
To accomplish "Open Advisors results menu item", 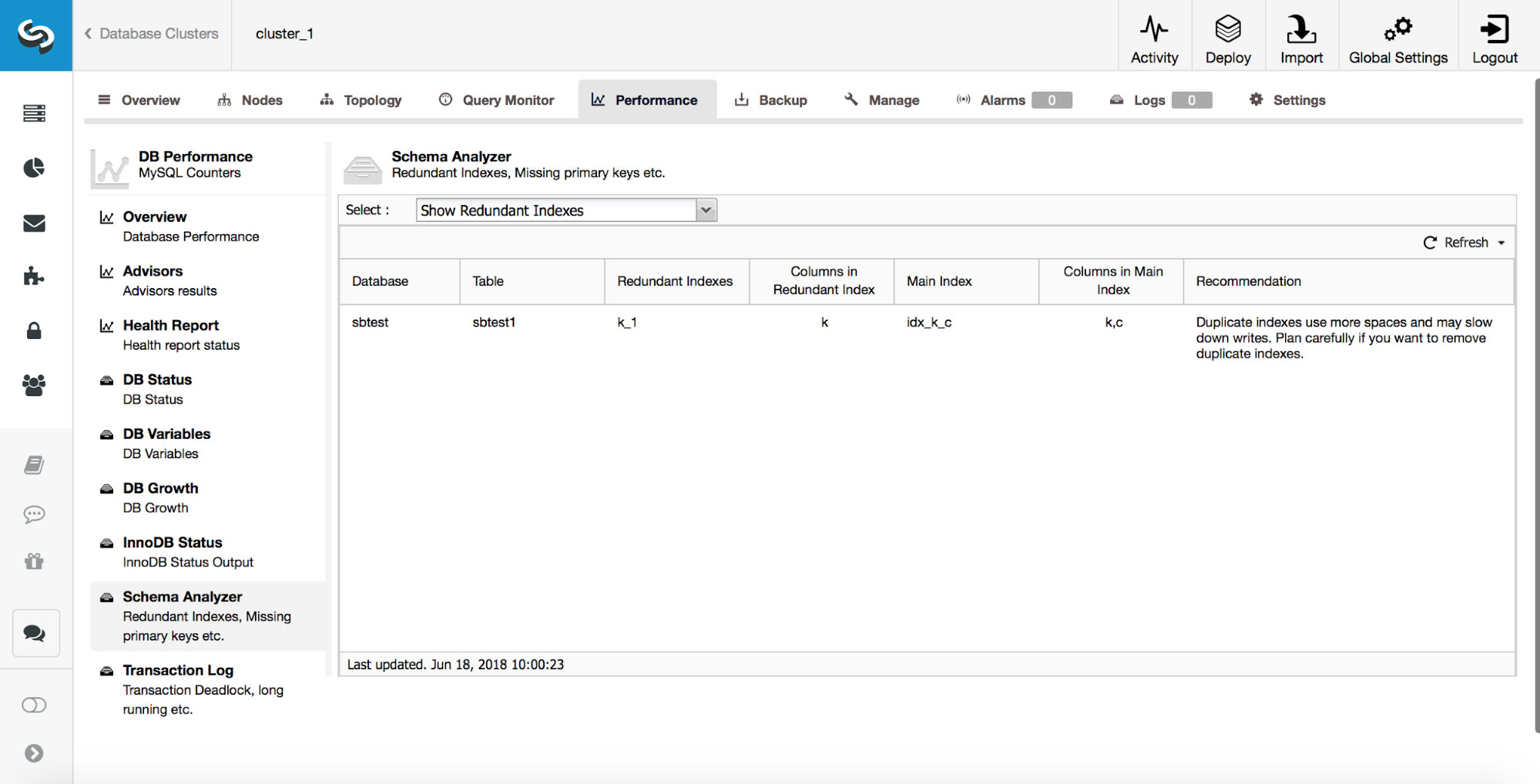I will (x=208, y=280).
